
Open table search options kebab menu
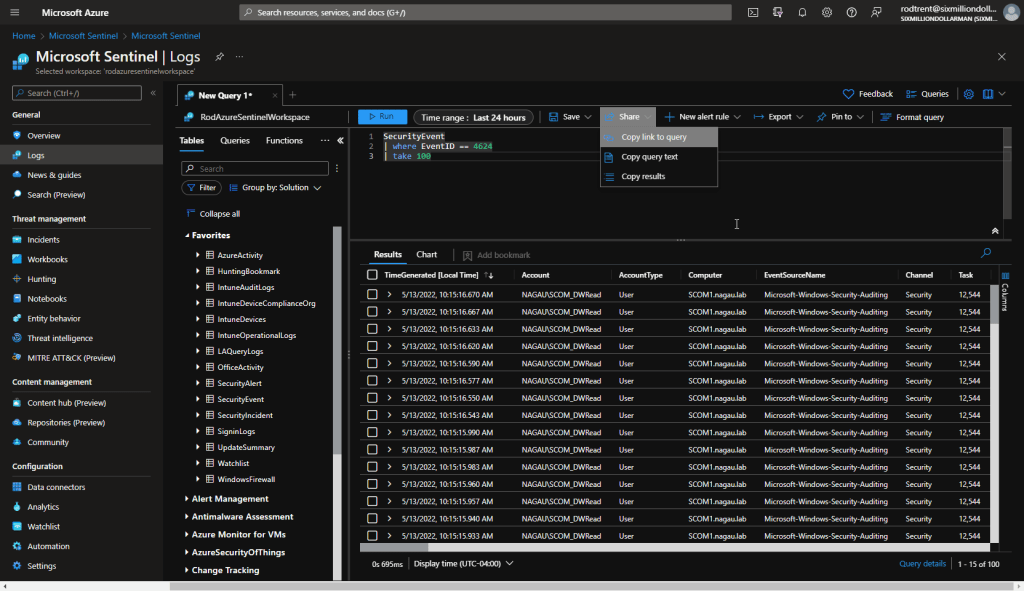(x=337, y=168)
